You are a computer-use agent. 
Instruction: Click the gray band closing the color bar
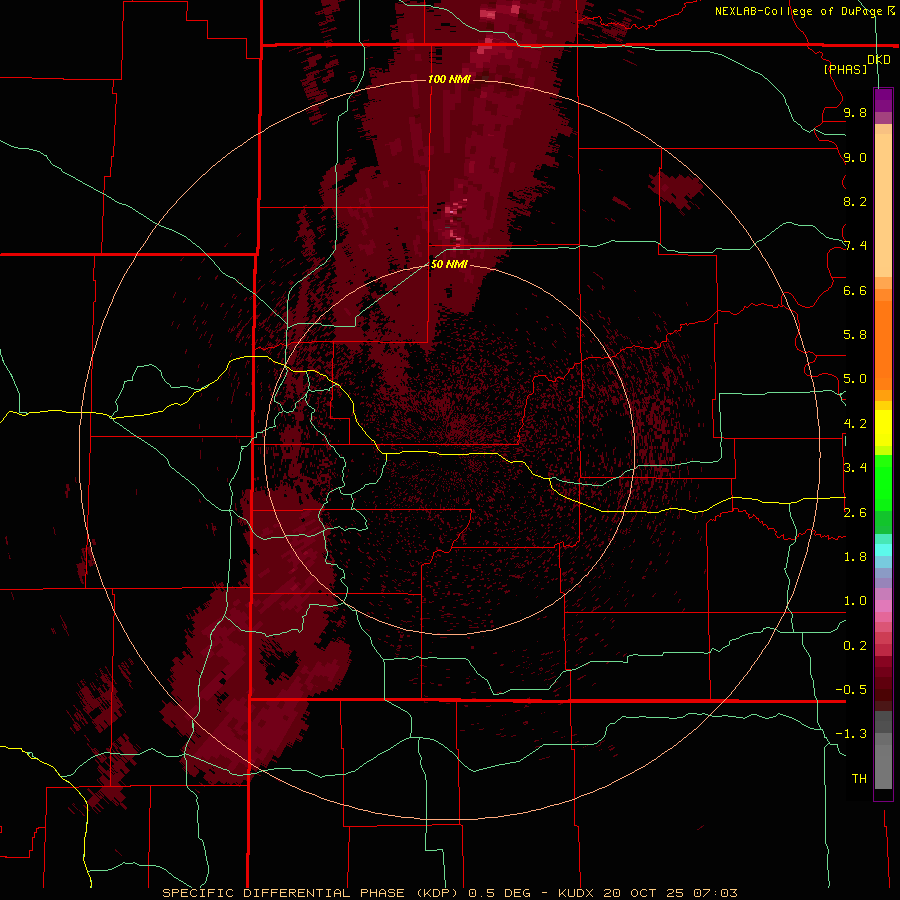click(883, 767)
